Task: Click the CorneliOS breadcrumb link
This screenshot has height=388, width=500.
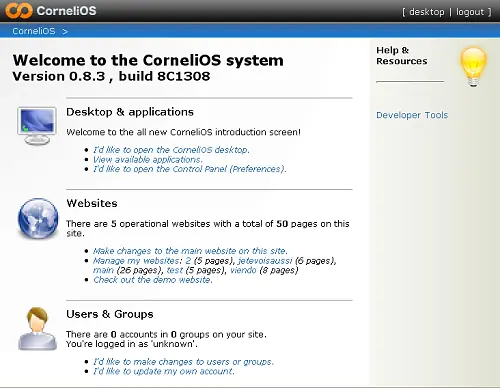Action: click(34, 31)
